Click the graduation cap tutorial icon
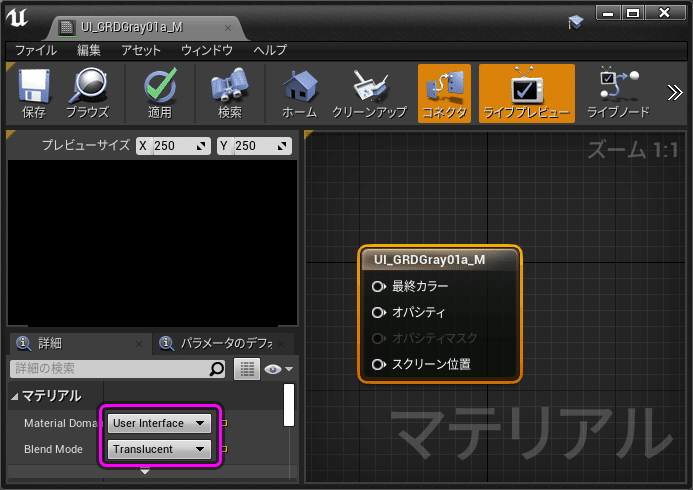 pos(575,22)
